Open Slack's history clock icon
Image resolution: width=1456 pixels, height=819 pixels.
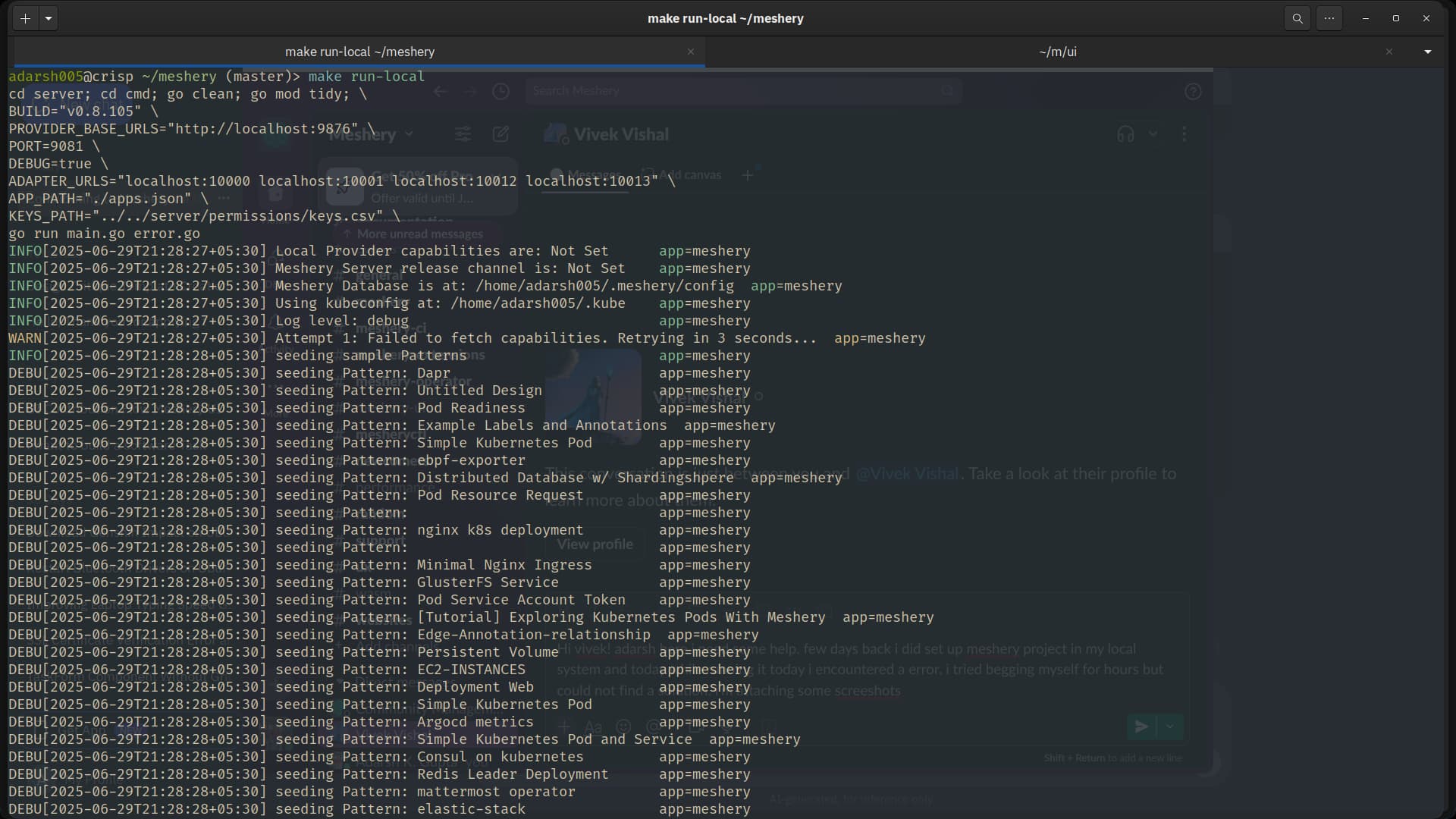pos(501,91)
